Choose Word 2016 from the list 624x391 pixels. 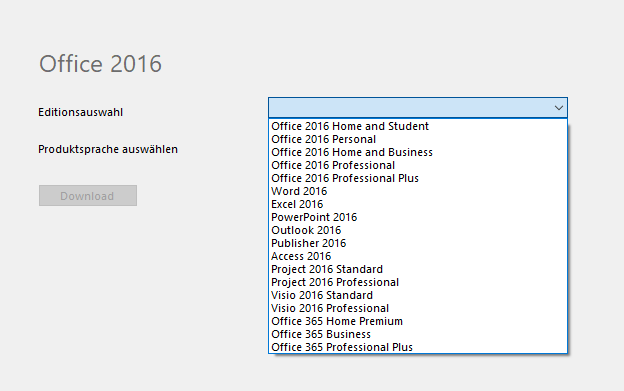418,191
